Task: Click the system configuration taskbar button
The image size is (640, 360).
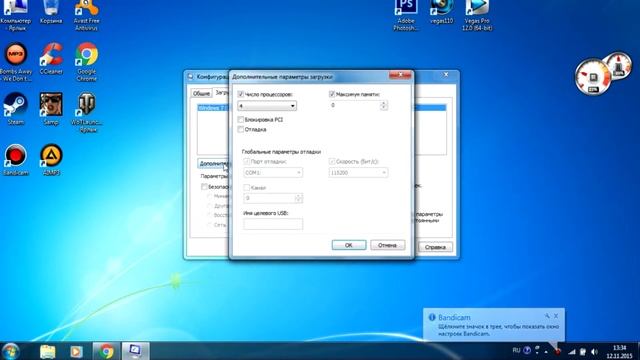Action: pos(135,351)
